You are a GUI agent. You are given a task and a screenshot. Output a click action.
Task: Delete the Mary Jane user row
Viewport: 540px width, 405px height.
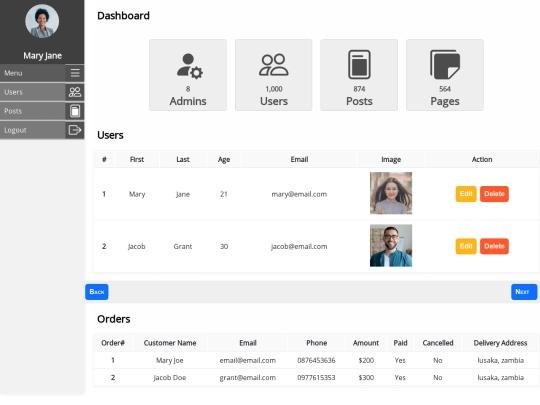point(494,194)
